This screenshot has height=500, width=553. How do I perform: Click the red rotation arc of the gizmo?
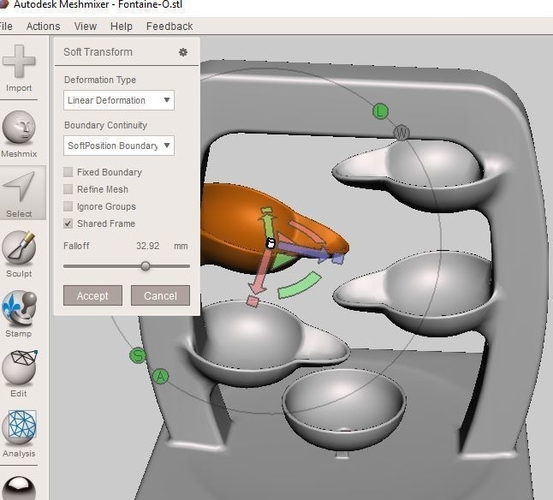tap(308, 232)
